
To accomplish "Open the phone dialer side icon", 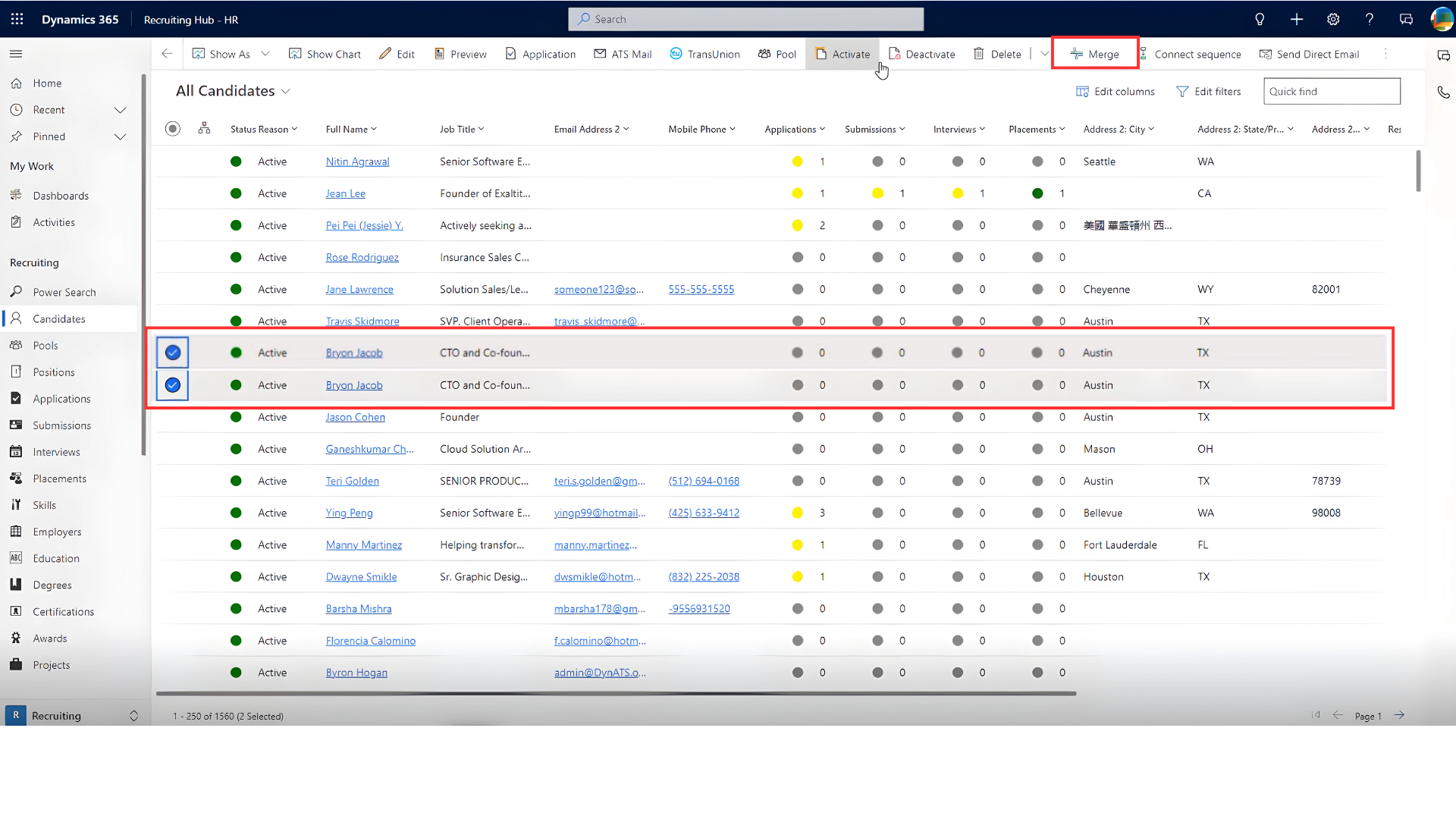I will pyautogui.click(x=1443, y=92).
